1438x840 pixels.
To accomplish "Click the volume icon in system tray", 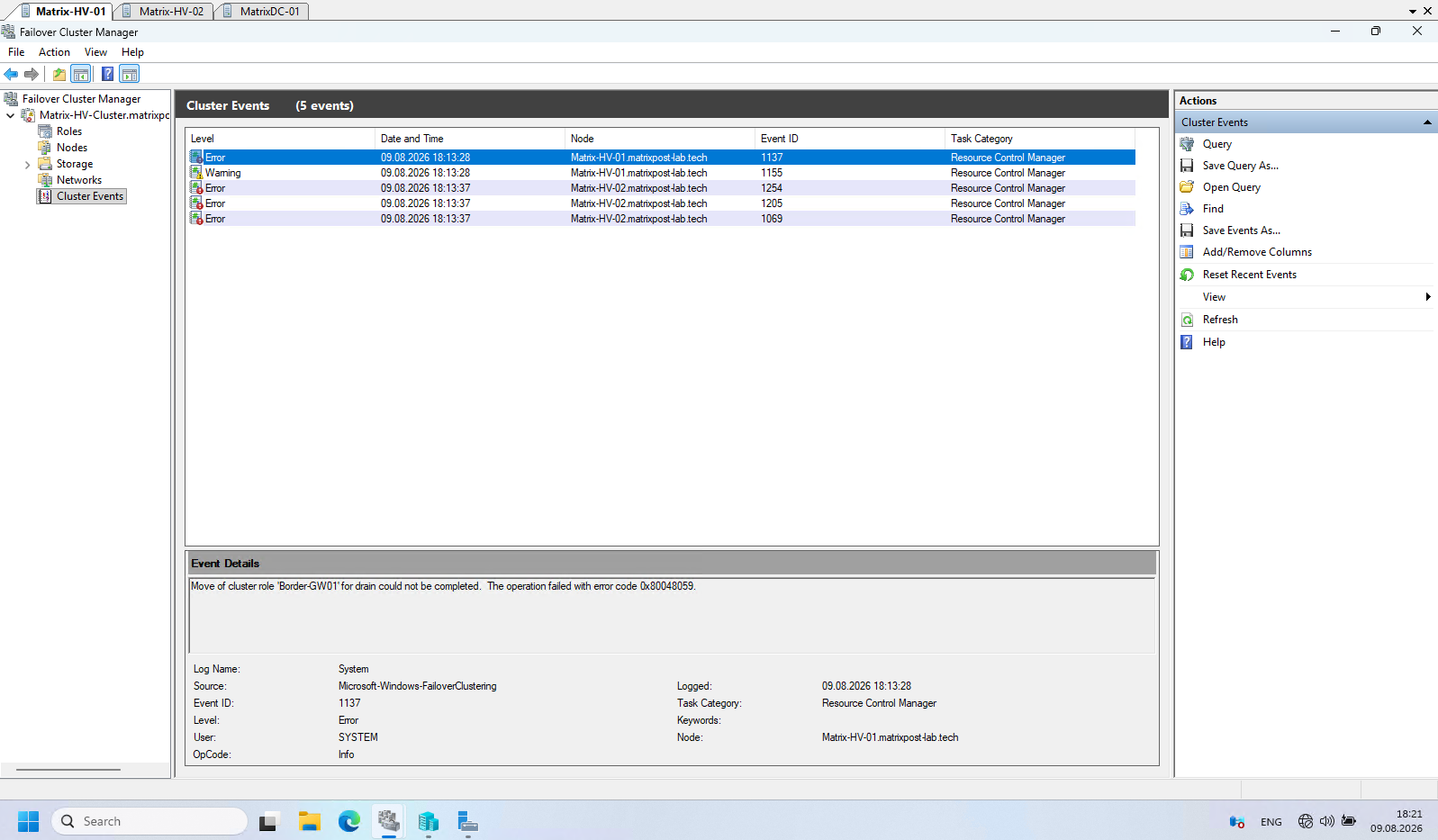I will click(1326, 821).
